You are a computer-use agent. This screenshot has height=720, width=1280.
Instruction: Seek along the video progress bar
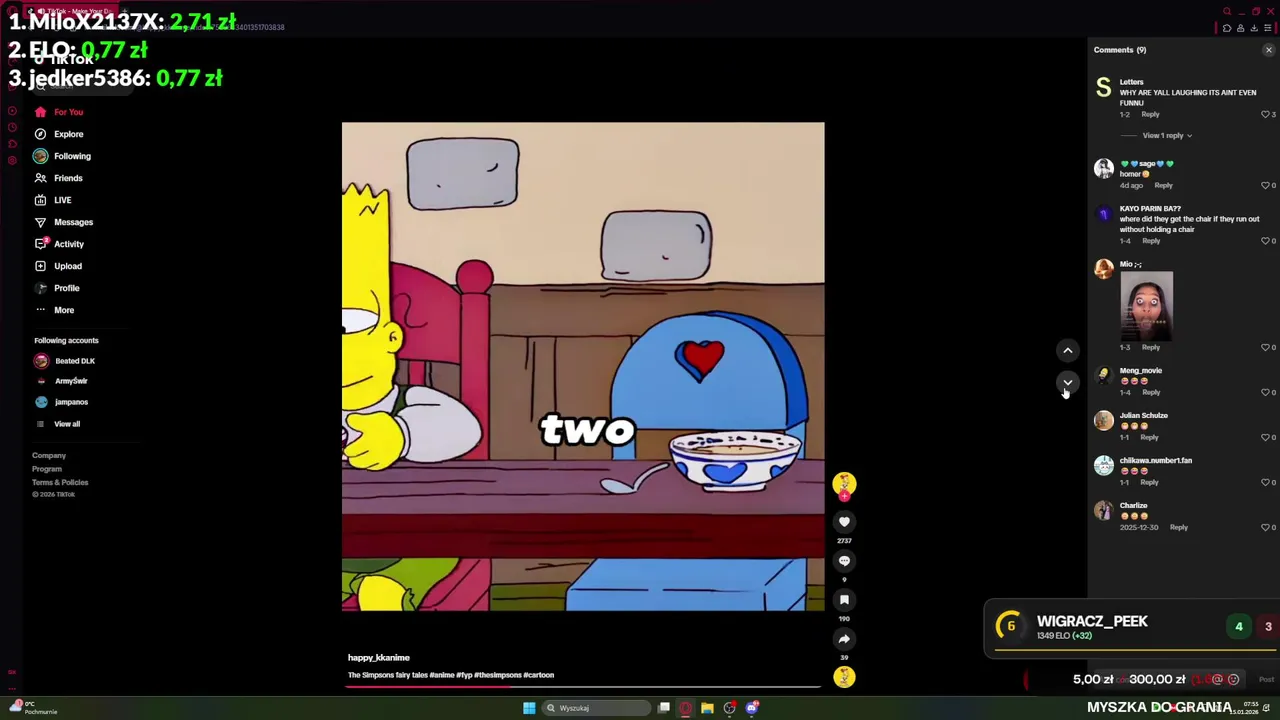click(583, 687)
